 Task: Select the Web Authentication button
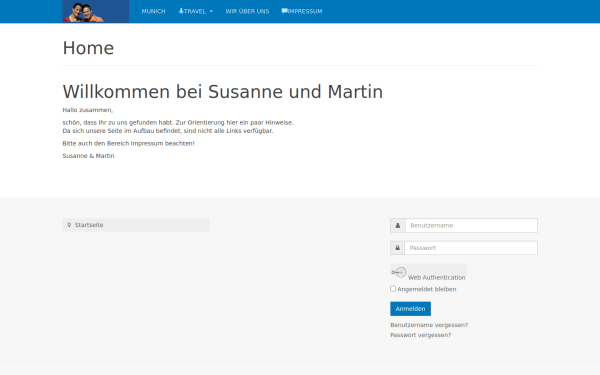click(x=429, y=272)
